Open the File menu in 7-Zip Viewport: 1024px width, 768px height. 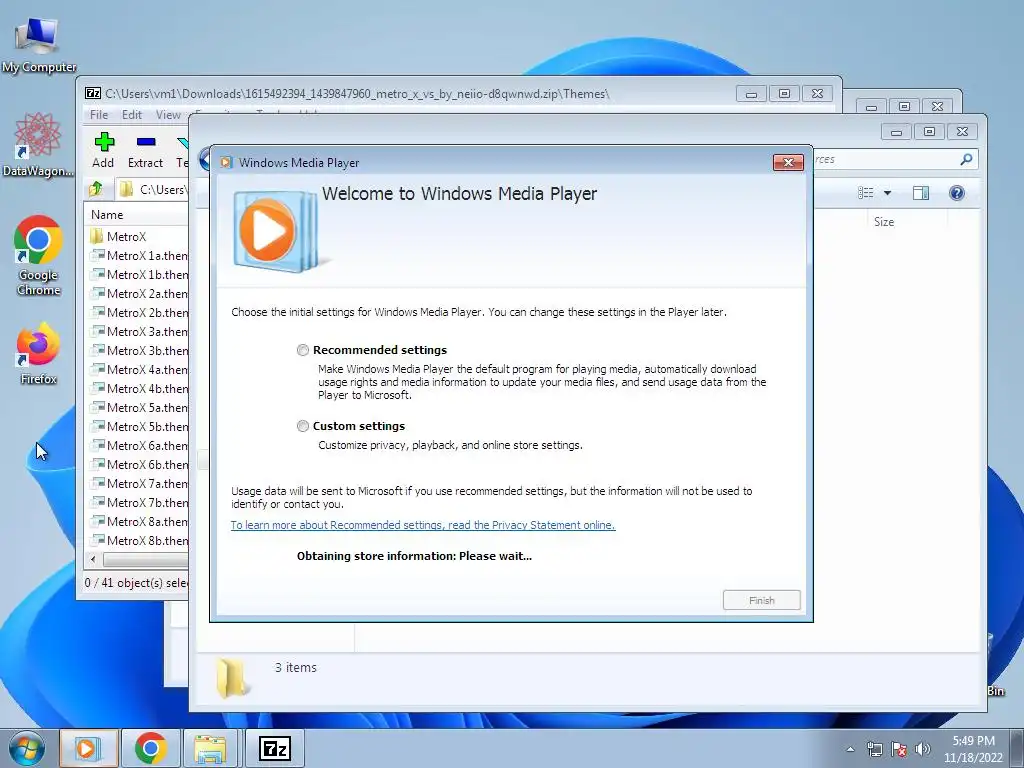pos(99,115)
